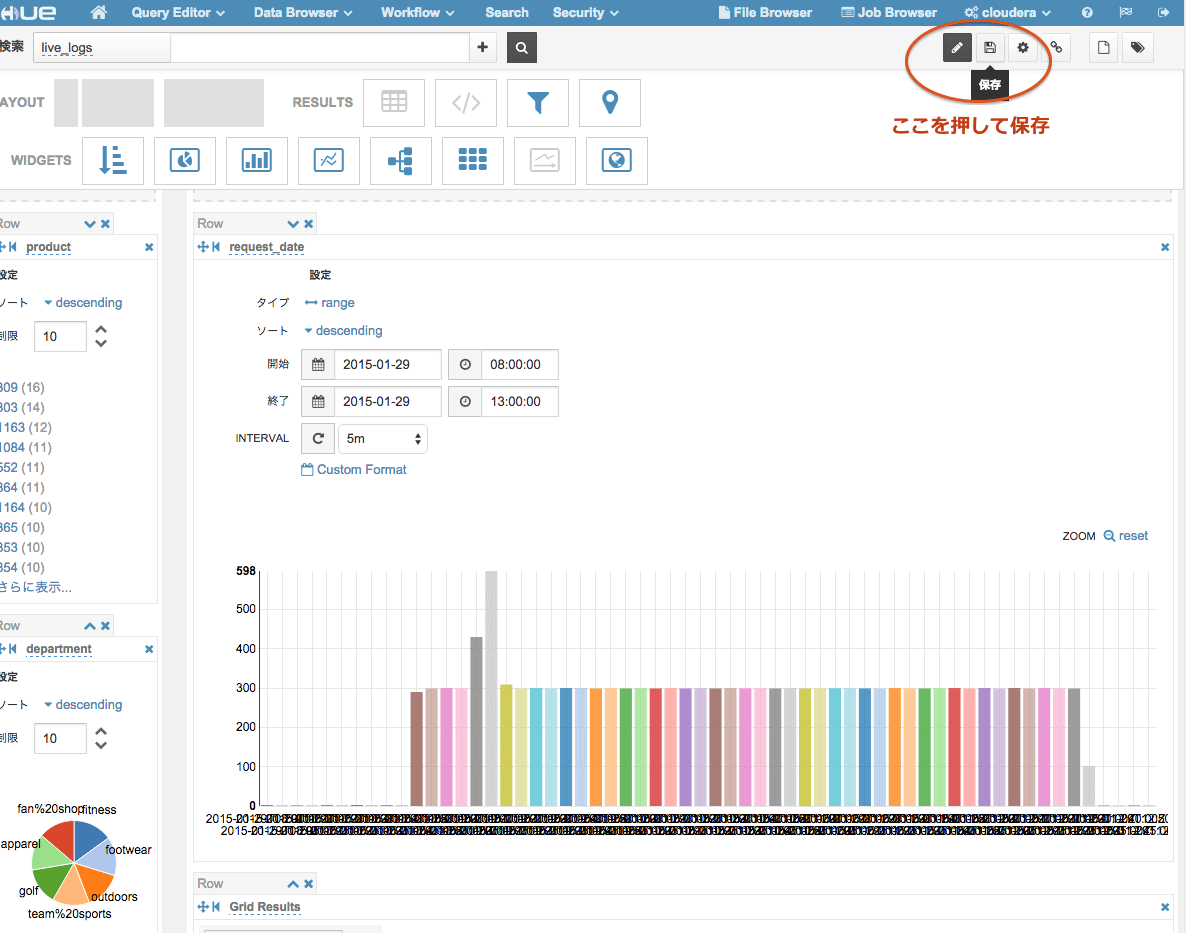Toggle the pencil edit mode button
The height and width of the screenshot is (933, 1186).
tap(957, 48)
